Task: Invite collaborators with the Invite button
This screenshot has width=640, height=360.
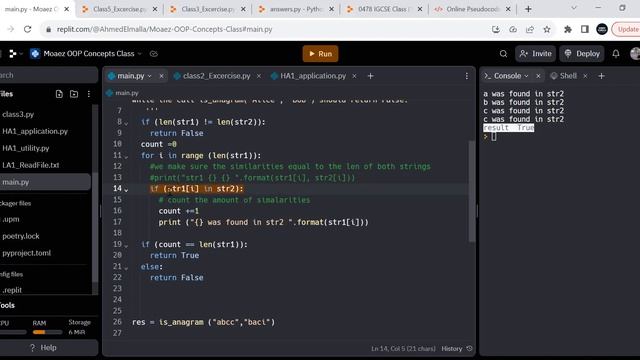Action: 536,53
